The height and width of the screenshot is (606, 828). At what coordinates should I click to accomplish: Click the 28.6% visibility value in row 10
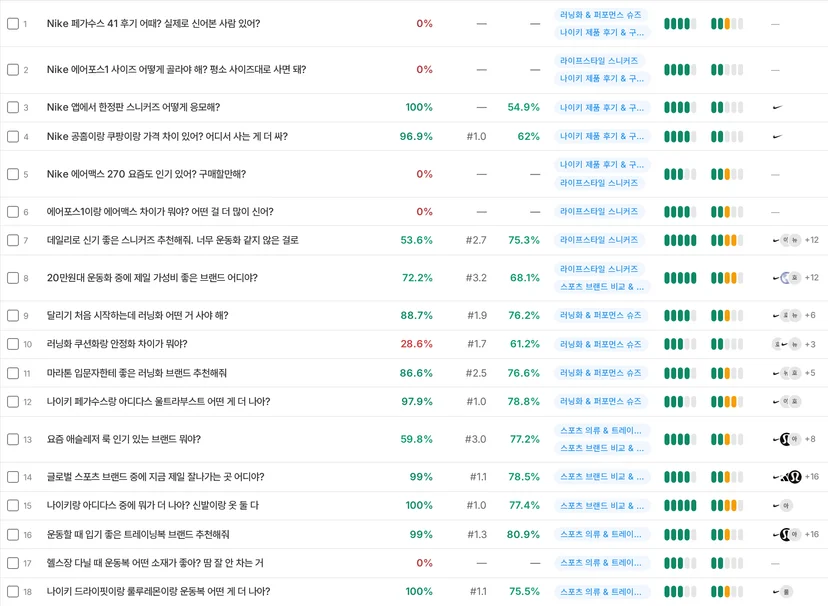[x=417, y=344]
